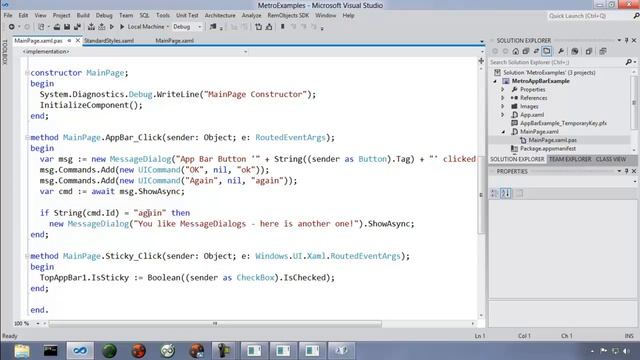Image resolution: width=640 pixels, height=360 pixels.
Task: Click the Collapse All icon in Solution Explorer
Action: 526,51
